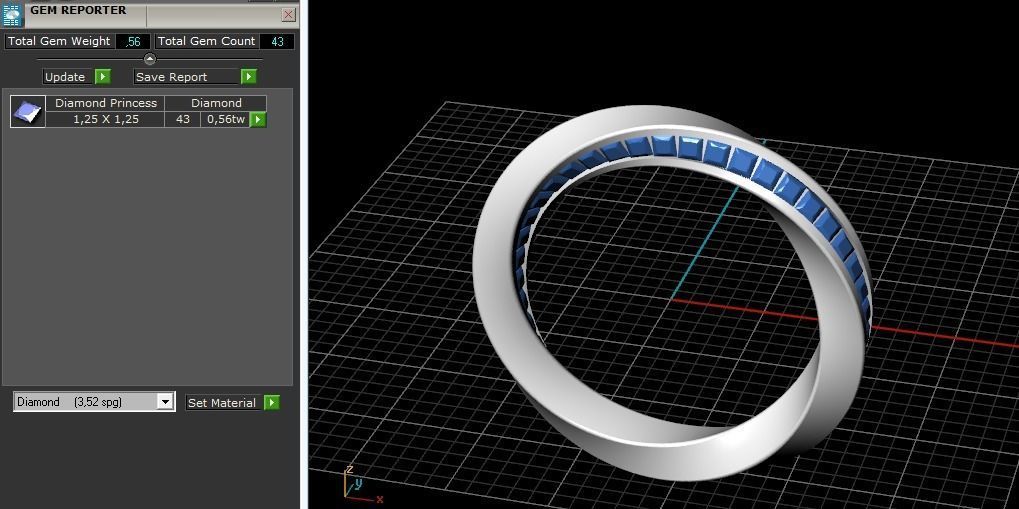Image resolution: width=1019 pixels, height=509 pixels.
Task: Click the Diamond material cell in gem row
Action: pyautogui.click(x=216, y=103)
